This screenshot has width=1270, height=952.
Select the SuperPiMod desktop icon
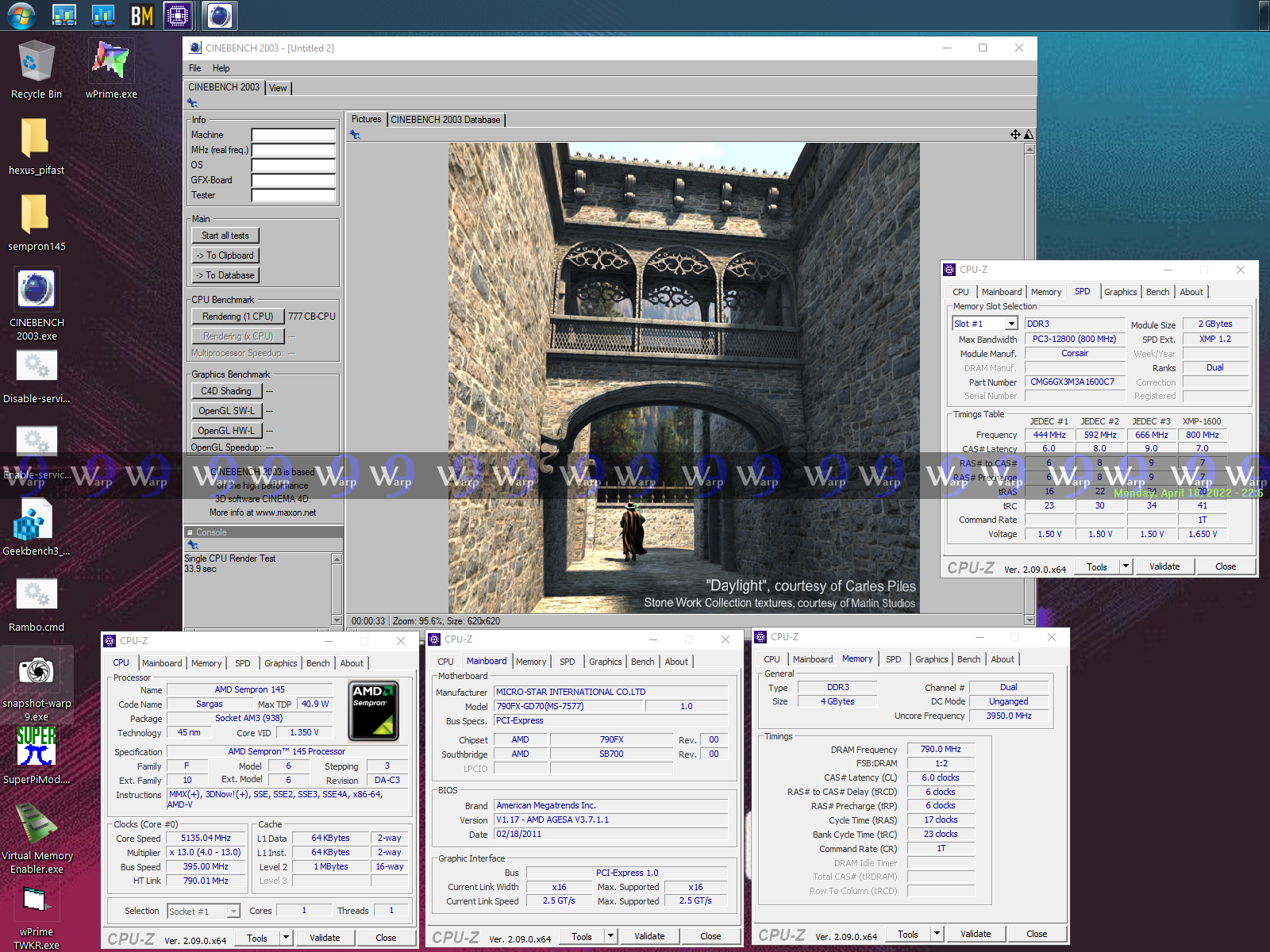(x=36, y=755)
